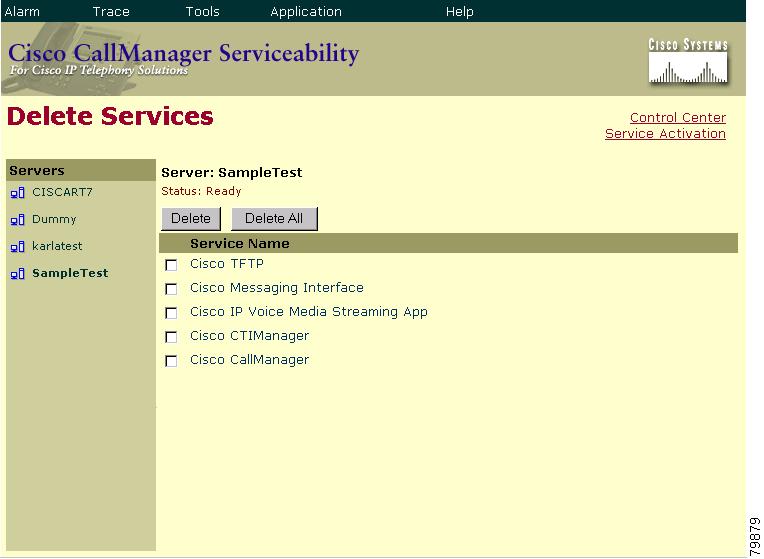Click the server icon next to CISCART7

pos(18,193)
